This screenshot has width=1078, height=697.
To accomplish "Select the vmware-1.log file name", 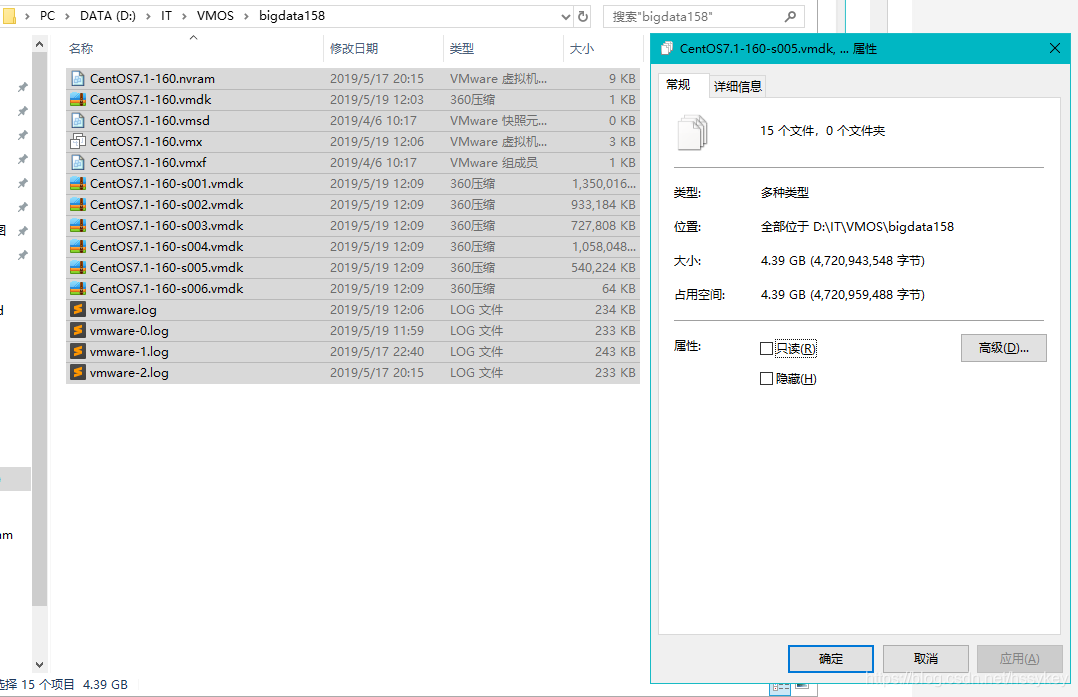I will click(129, 352).
